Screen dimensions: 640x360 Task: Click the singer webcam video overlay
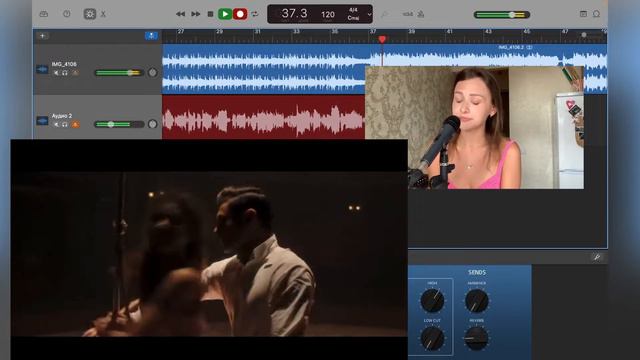[474, 128]
